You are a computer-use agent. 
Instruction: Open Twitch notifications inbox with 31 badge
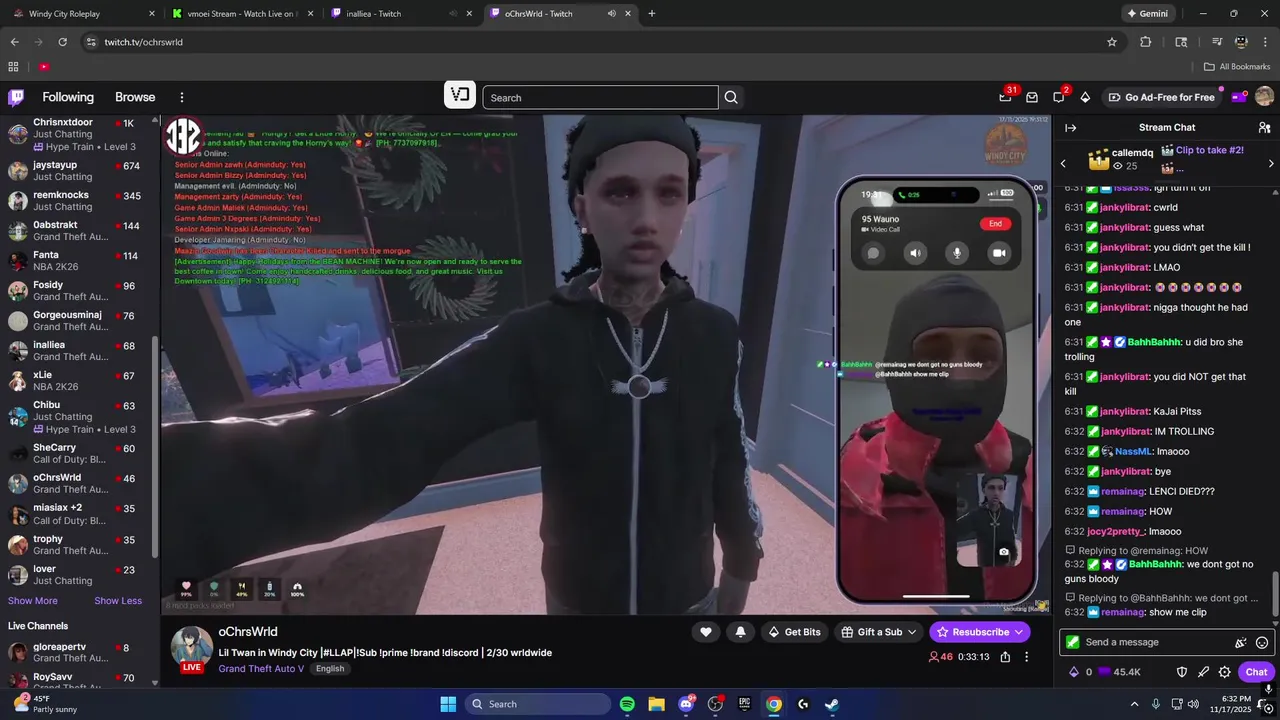(x=1005, y=97)
